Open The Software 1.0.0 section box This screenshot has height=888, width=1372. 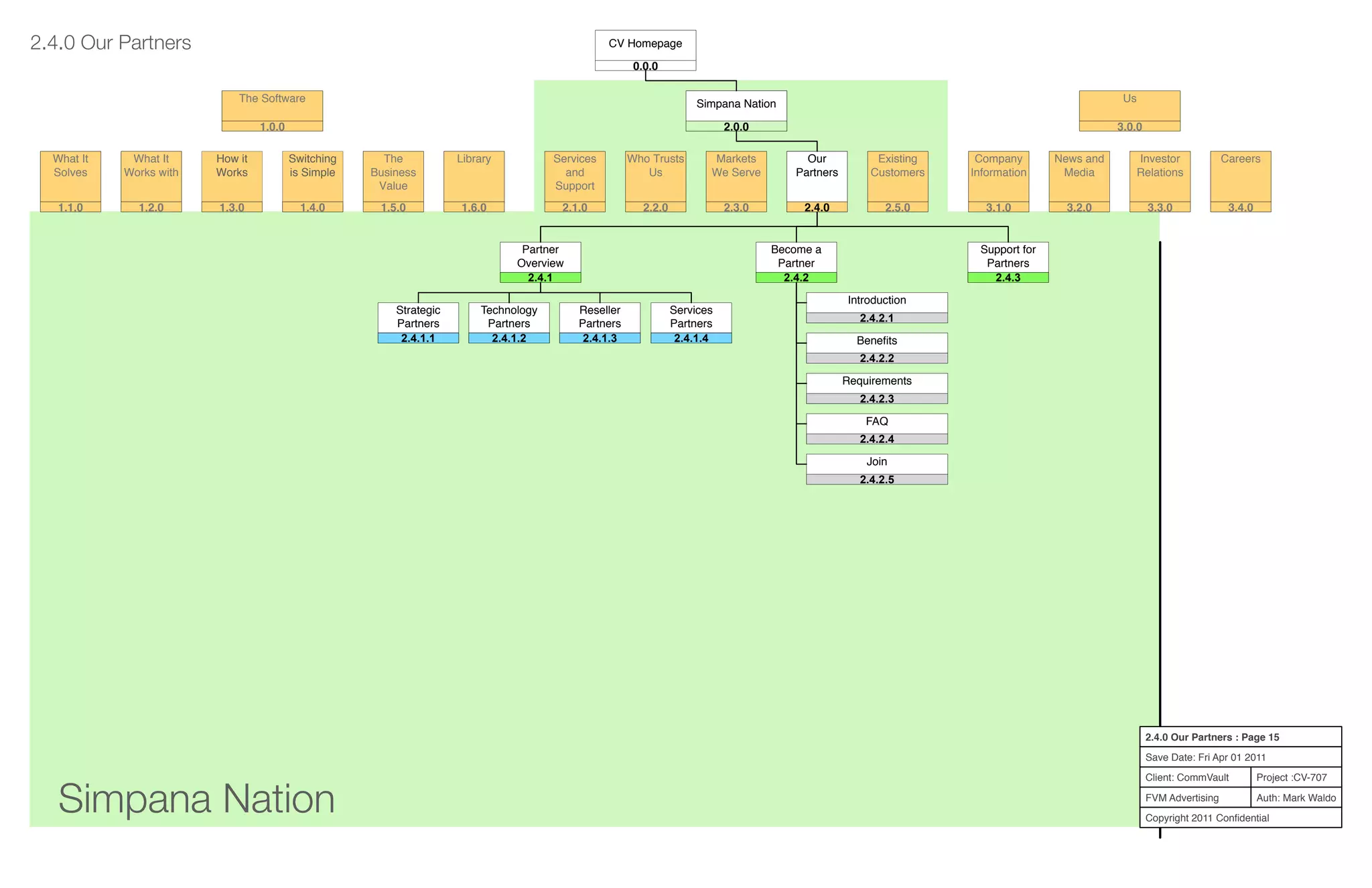272,111
